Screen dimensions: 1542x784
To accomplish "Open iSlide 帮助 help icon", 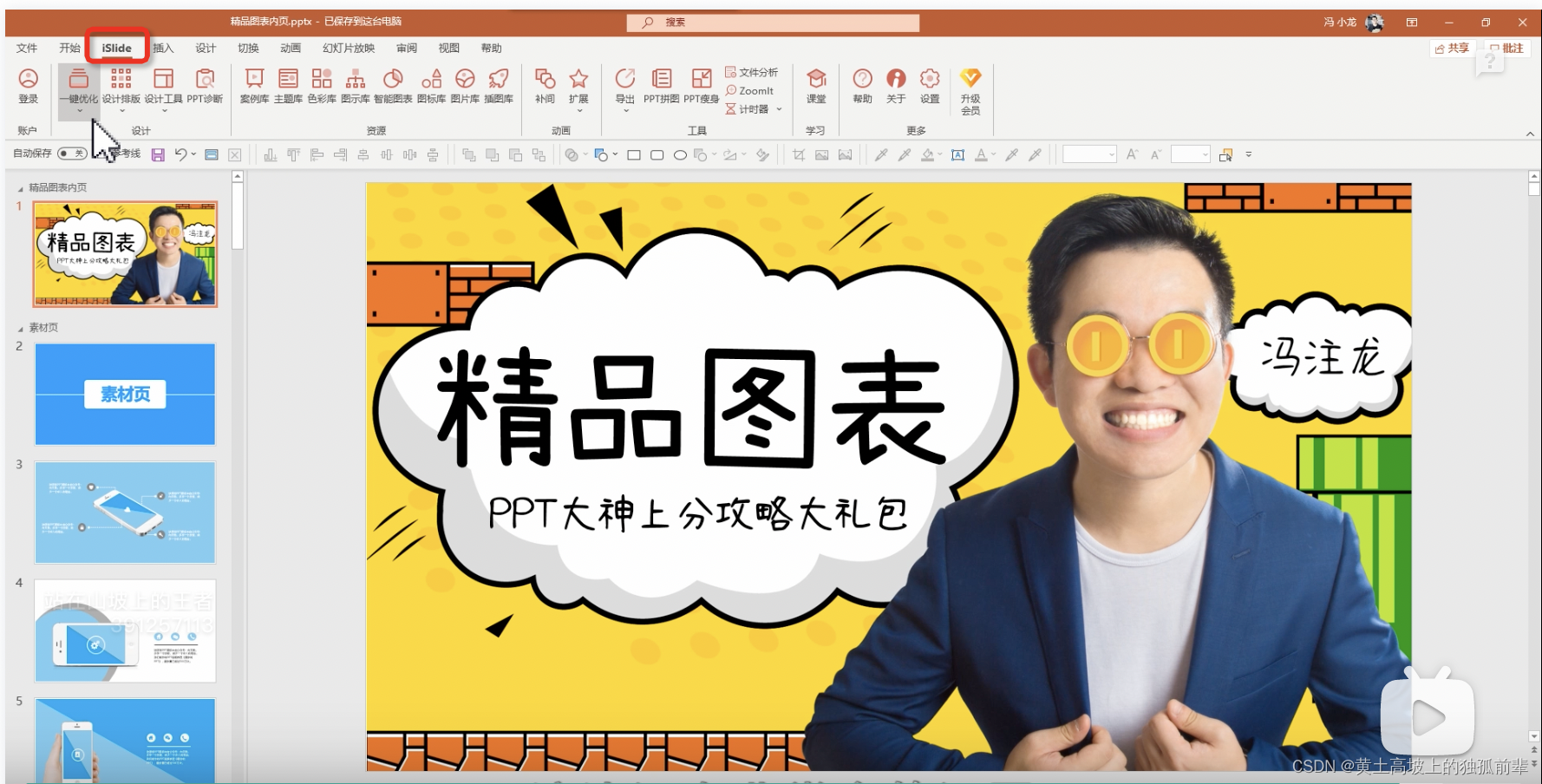I will [x=862, y=86].
